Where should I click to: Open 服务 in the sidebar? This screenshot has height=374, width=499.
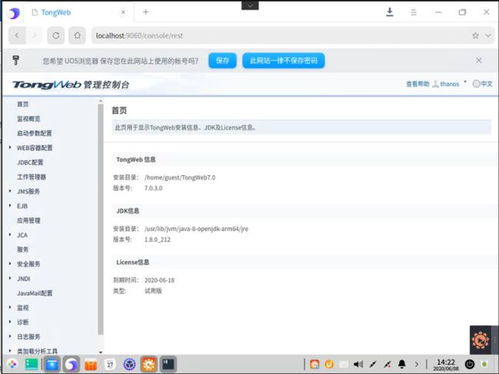23,249
